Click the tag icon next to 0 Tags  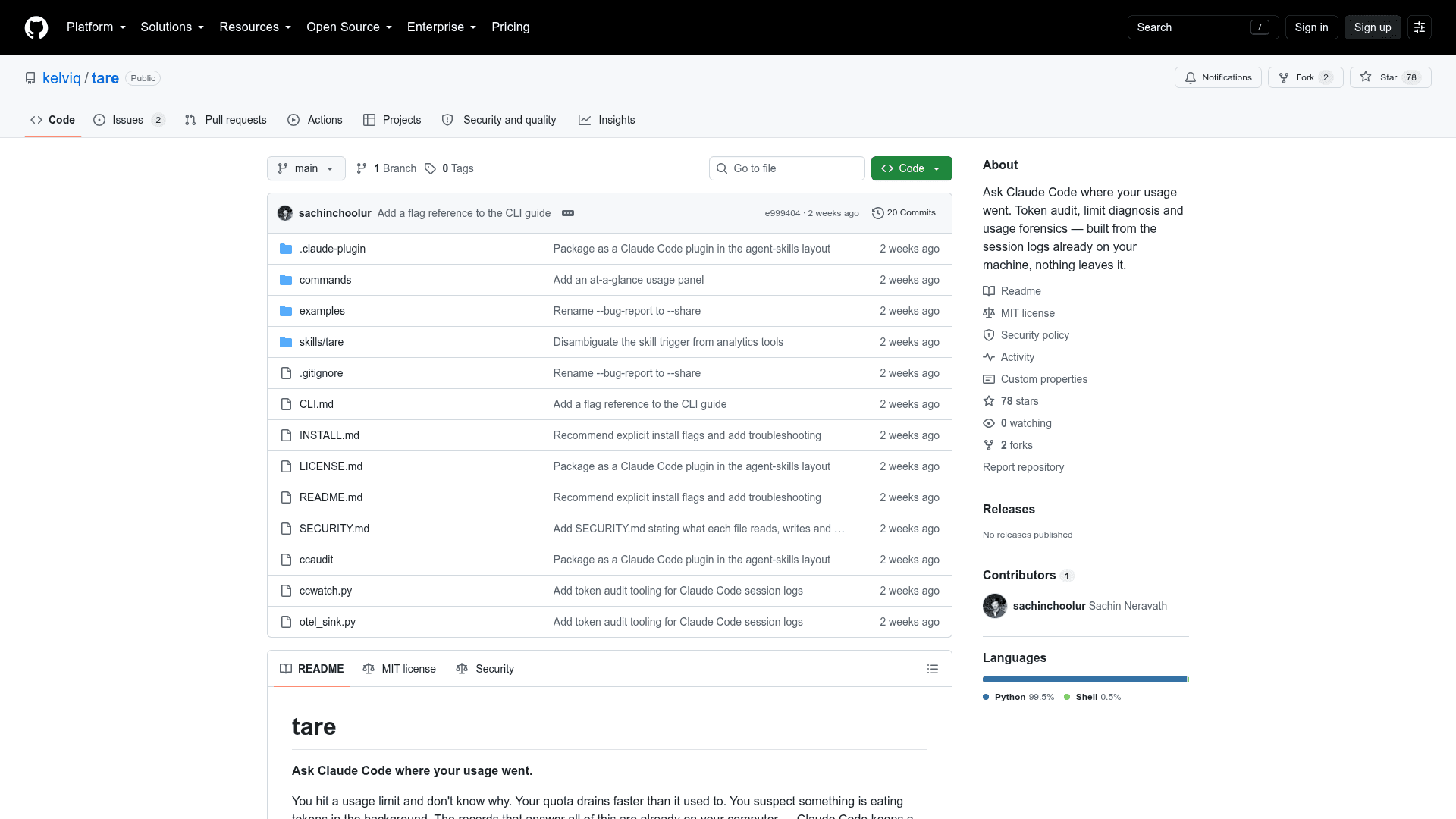(x=430, y=168)
